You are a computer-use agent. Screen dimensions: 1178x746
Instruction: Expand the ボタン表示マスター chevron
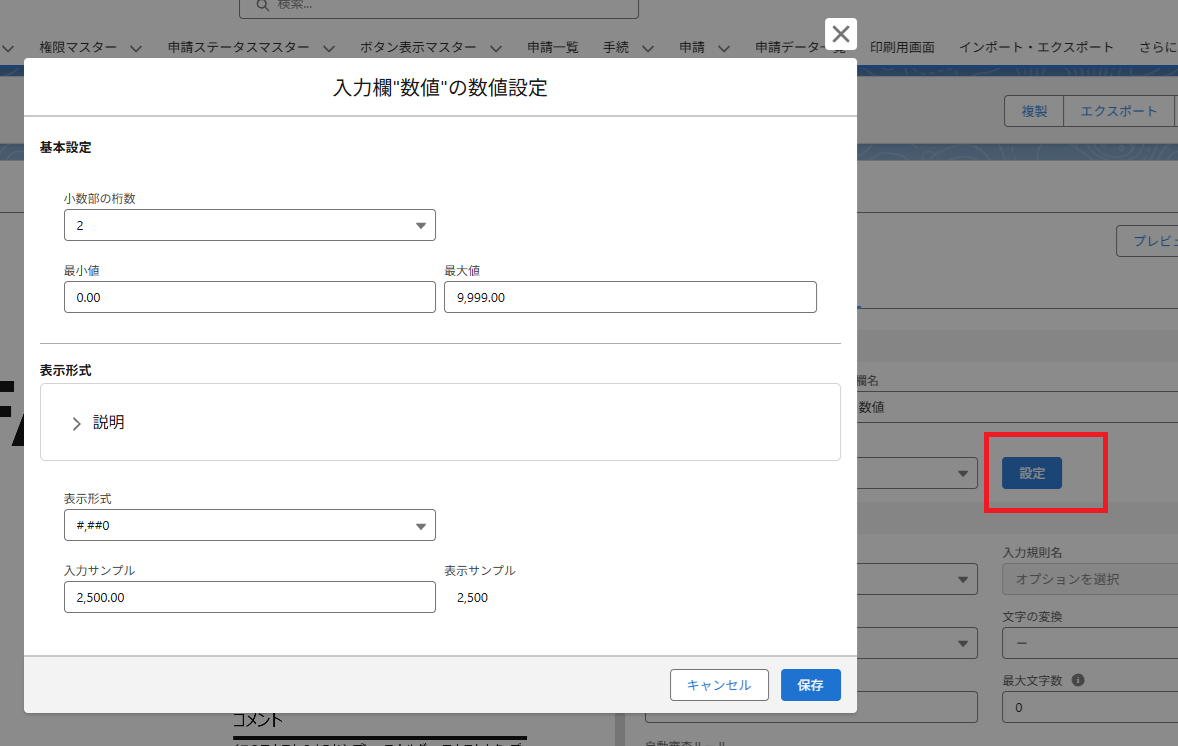497,48
